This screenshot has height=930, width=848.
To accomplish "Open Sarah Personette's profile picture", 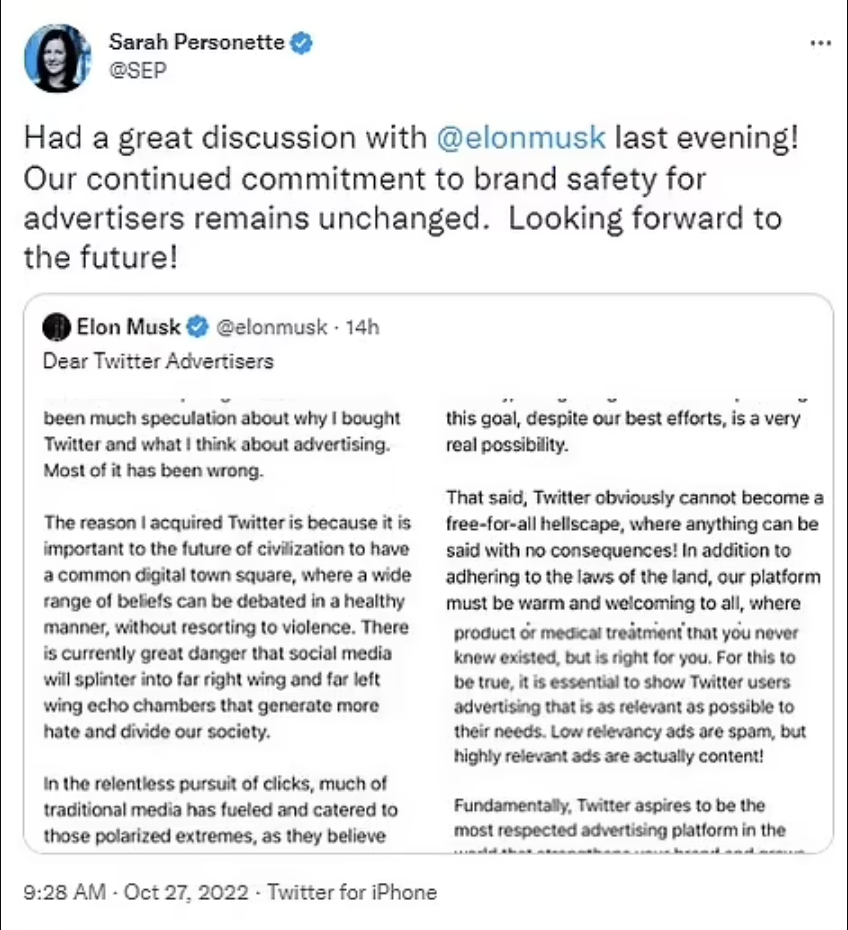I will (x=58, y=58).
